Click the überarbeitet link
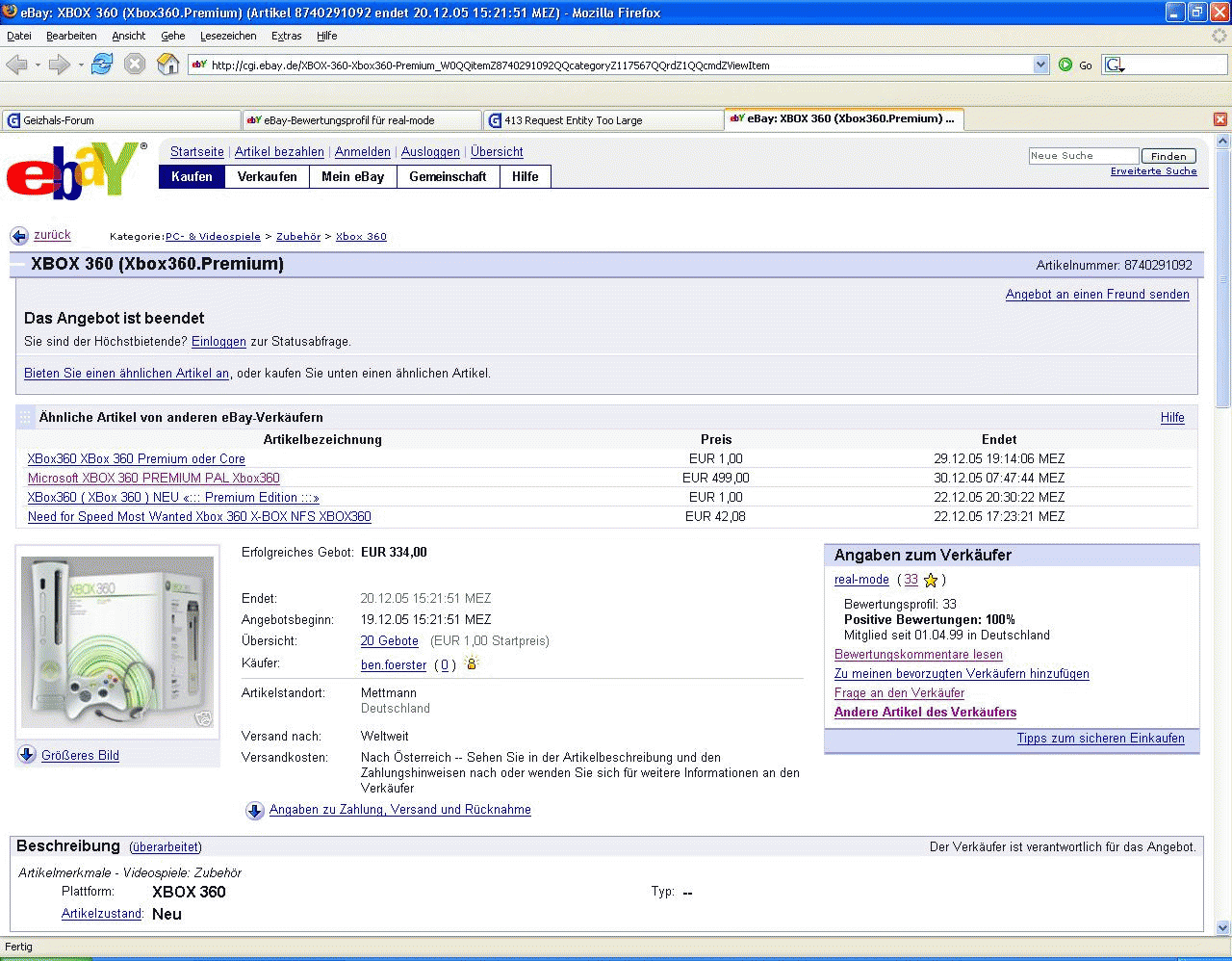 [166, 847]
